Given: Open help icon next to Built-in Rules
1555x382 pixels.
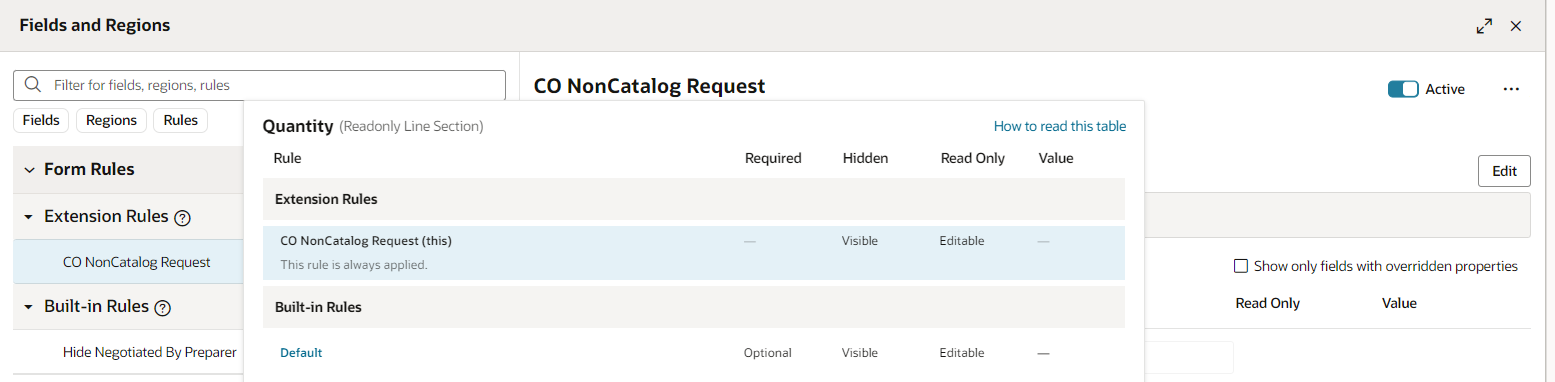Looking at the screenshot, I should coord(163,308).
